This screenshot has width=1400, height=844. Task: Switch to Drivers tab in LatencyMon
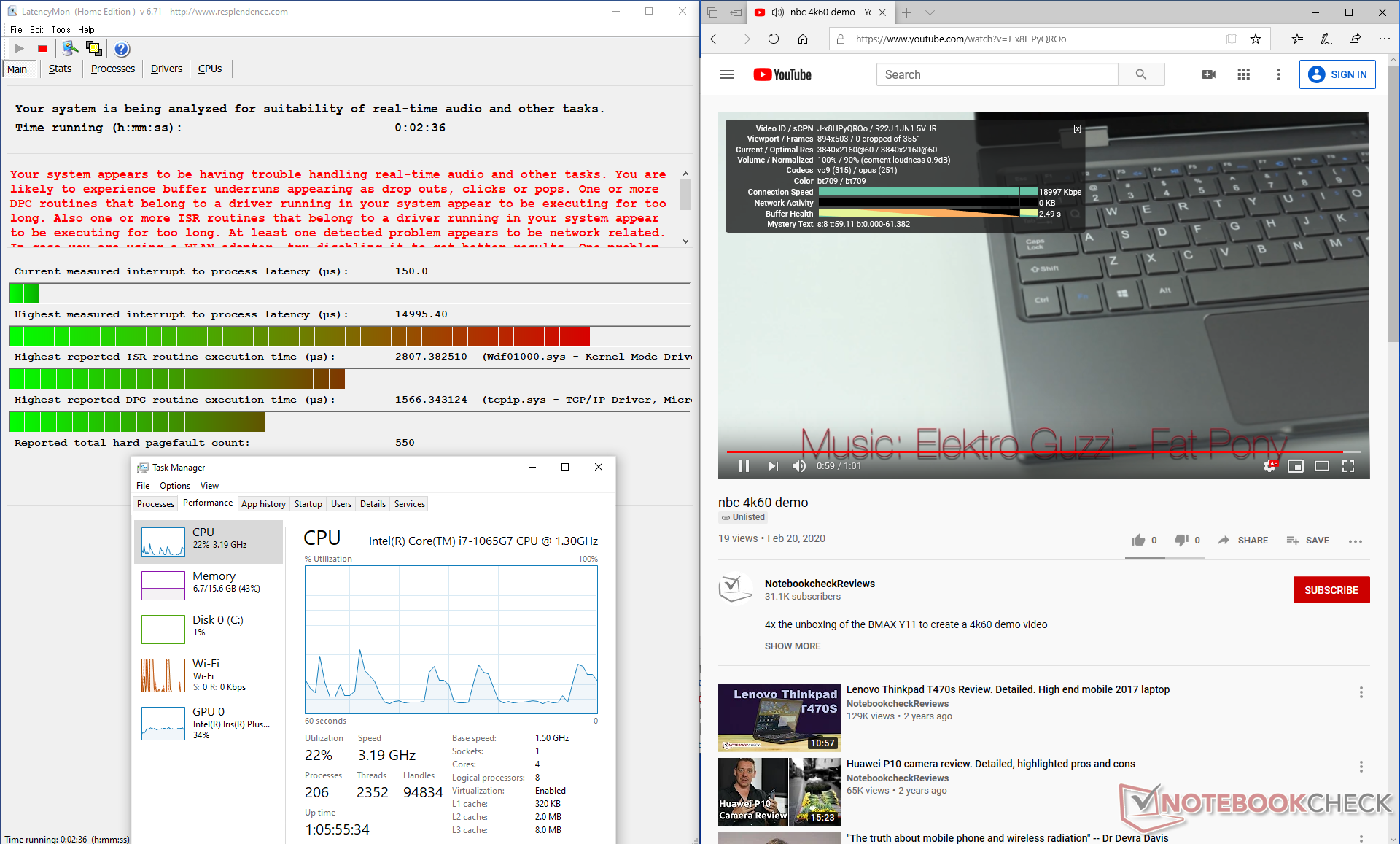tap(166, 69)
